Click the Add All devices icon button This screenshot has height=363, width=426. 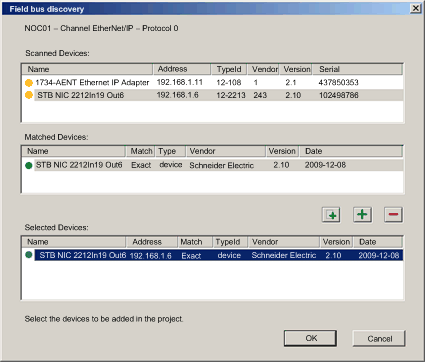click(x=331, y=215)
